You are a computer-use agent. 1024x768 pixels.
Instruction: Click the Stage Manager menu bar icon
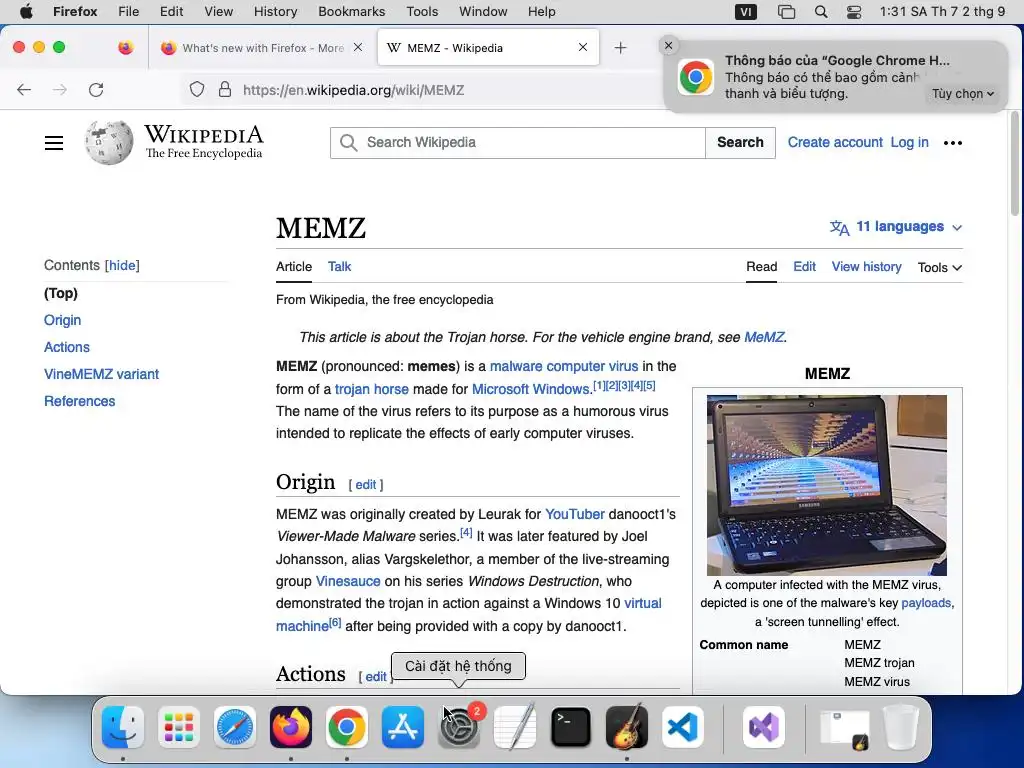[x=786, y=12]
